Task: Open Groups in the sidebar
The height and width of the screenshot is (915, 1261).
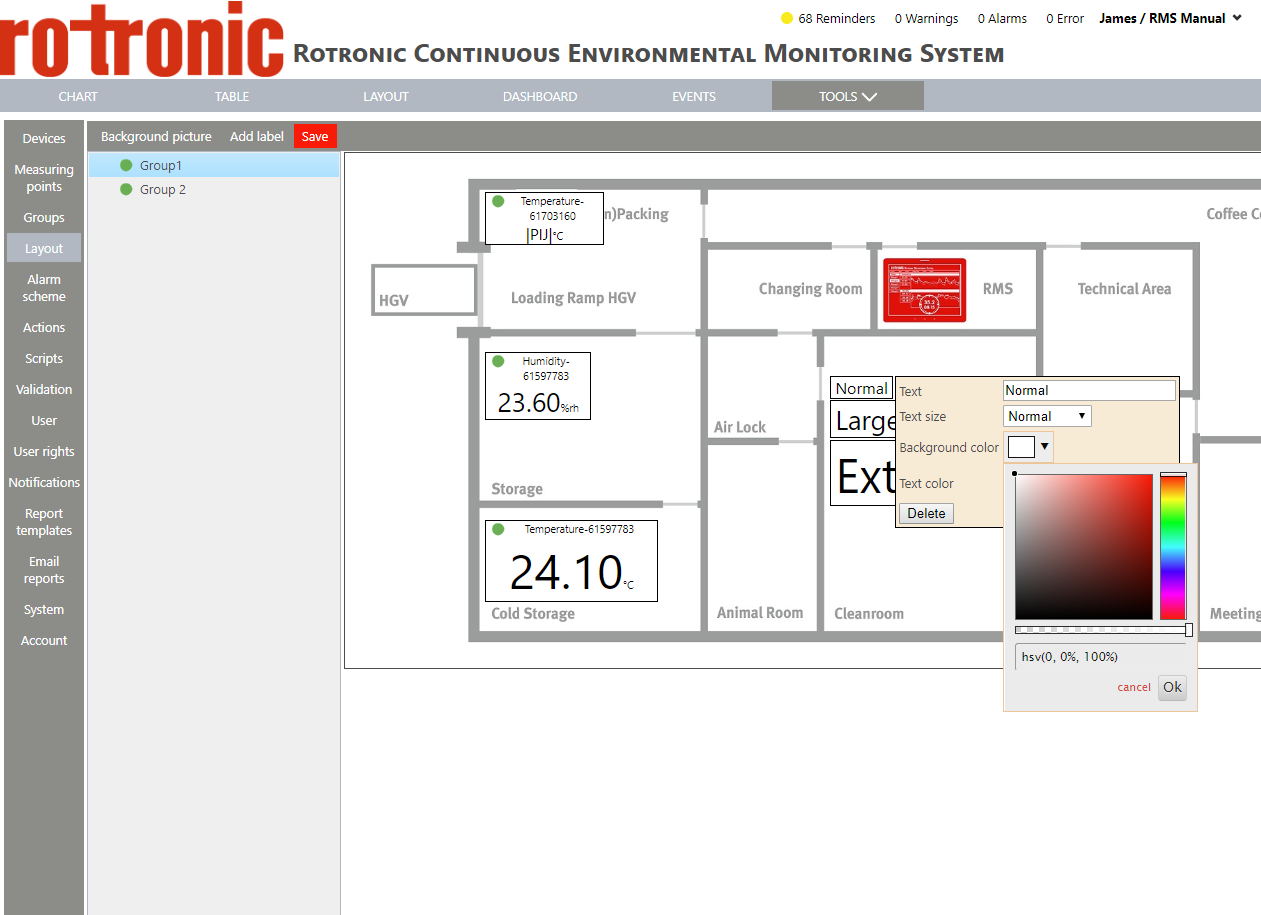Action: tap(44, 217)
